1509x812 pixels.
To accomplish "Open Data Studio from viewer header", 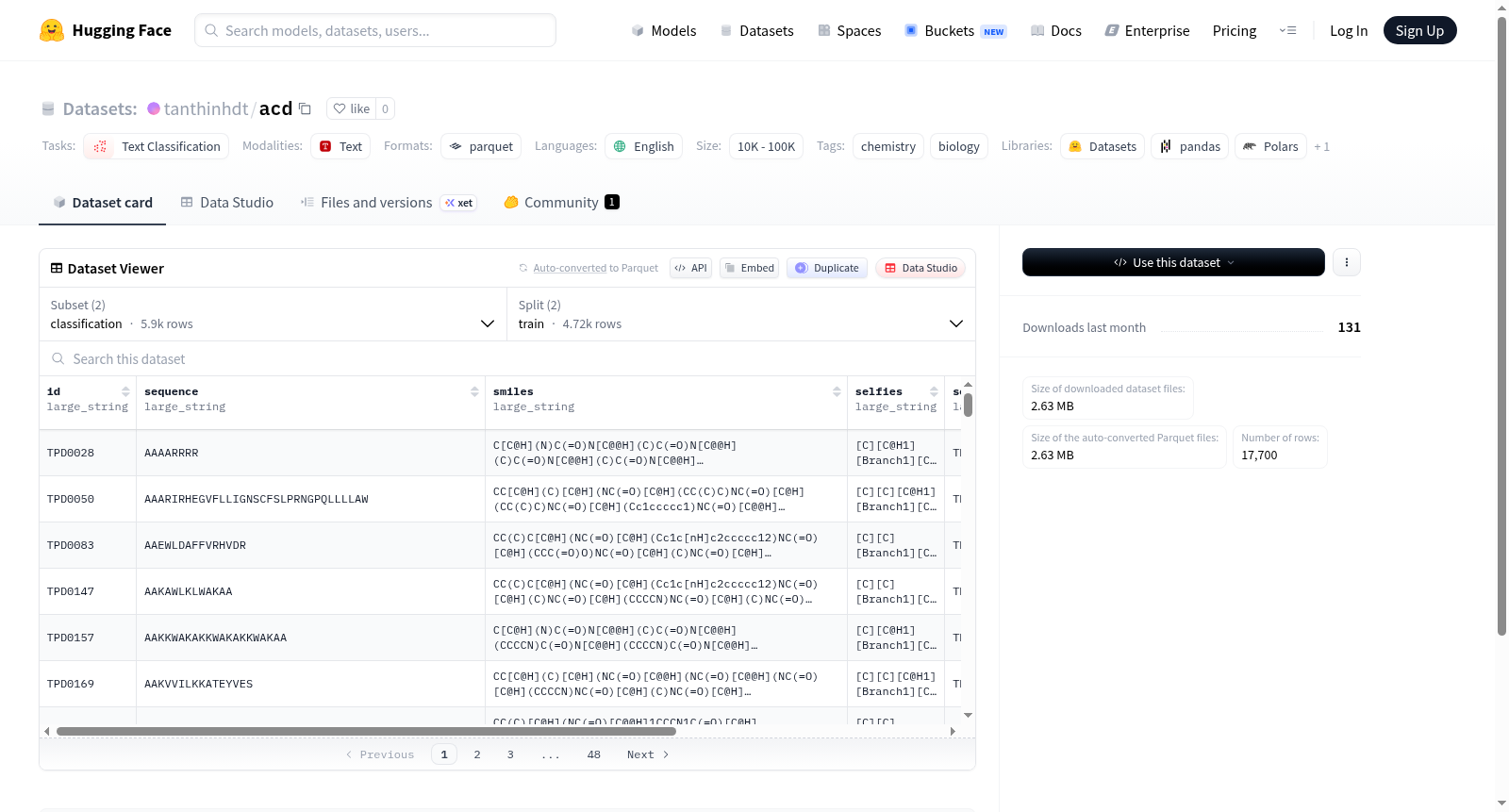I will [920, 268].
